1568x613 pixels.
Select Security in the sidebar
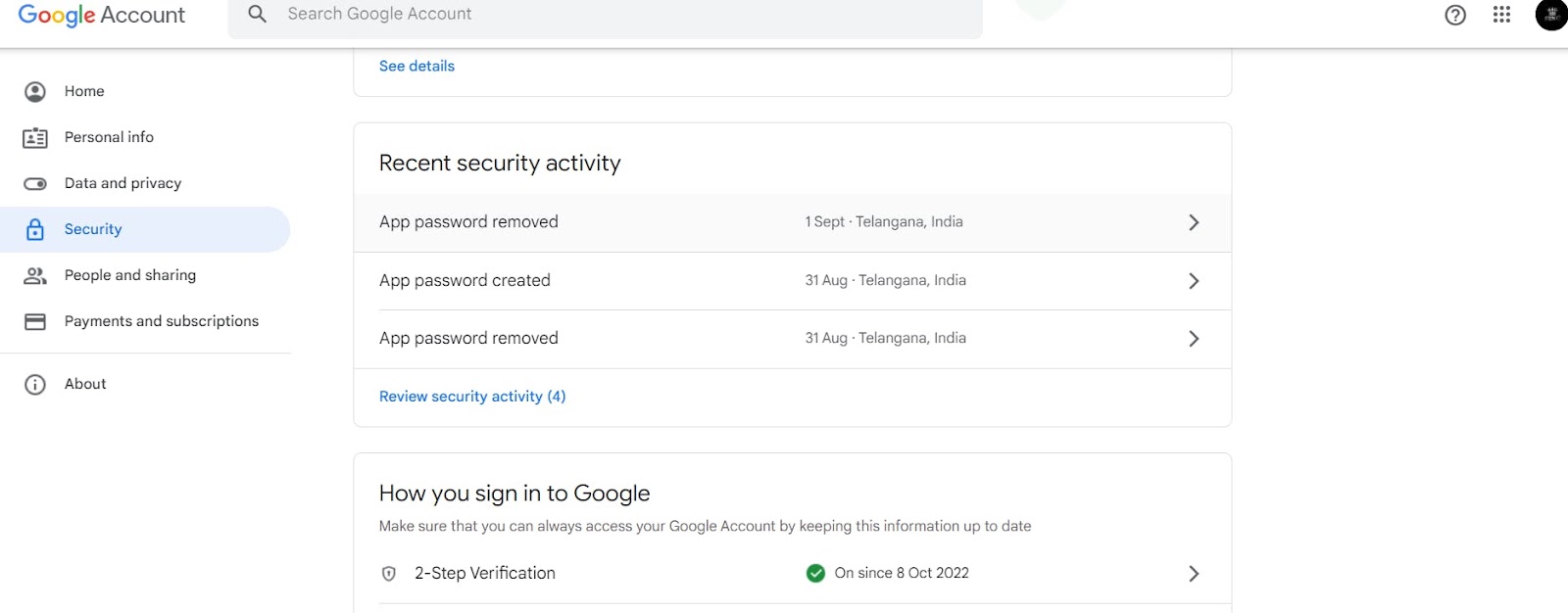(145, 229)
